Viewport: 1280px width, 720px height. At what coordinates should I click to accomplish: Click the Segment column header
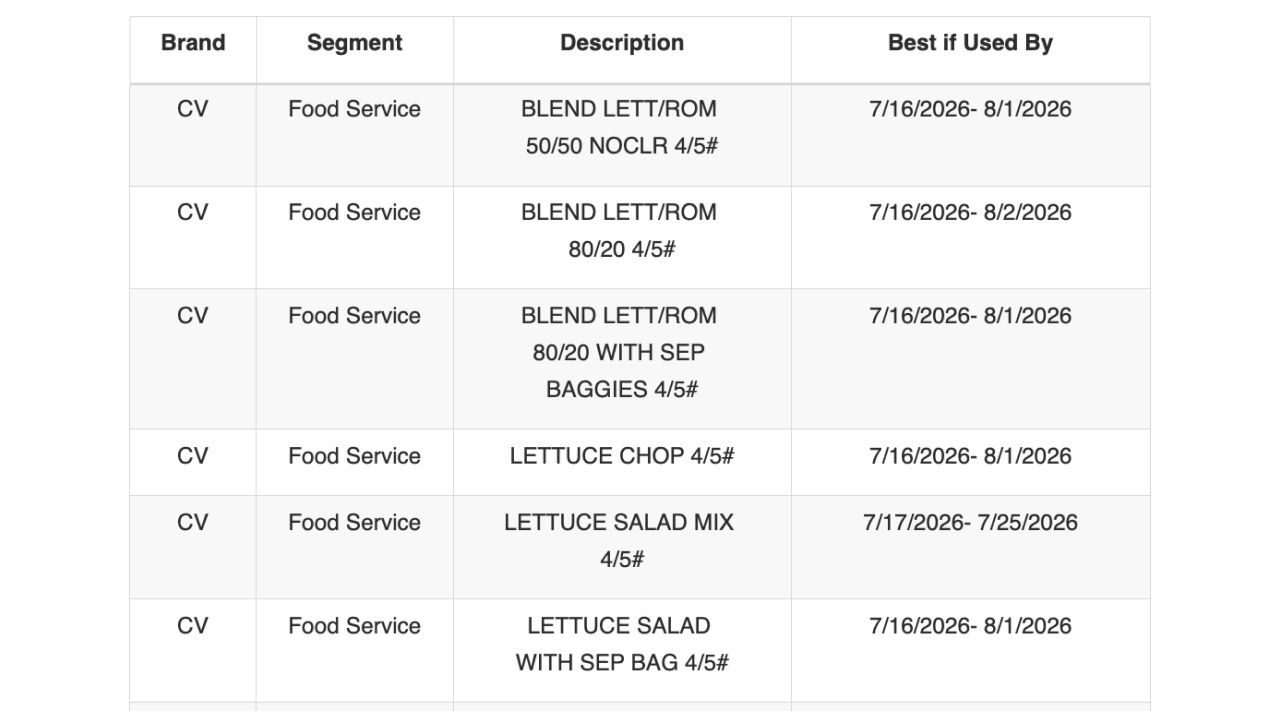click(x=355, y=43)
